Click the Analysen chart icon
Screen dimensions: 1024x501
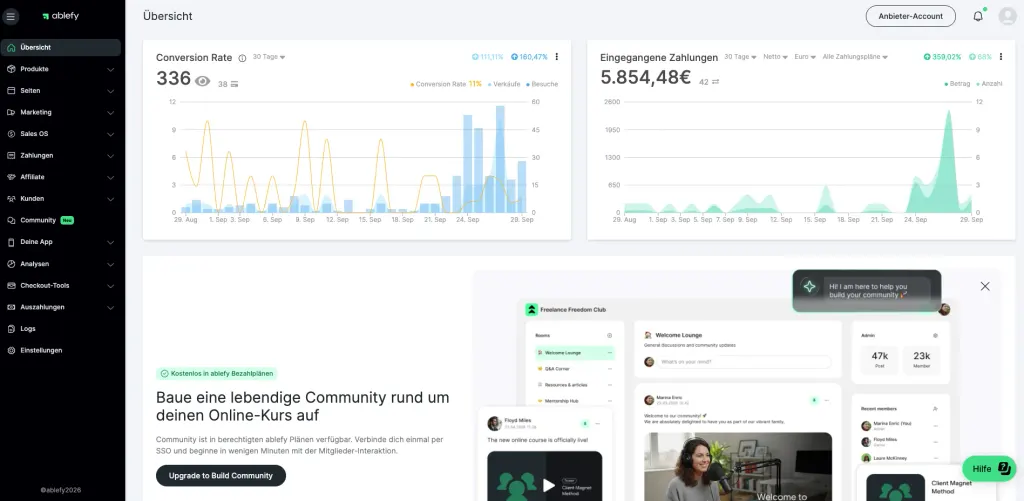tap(11, 264)
